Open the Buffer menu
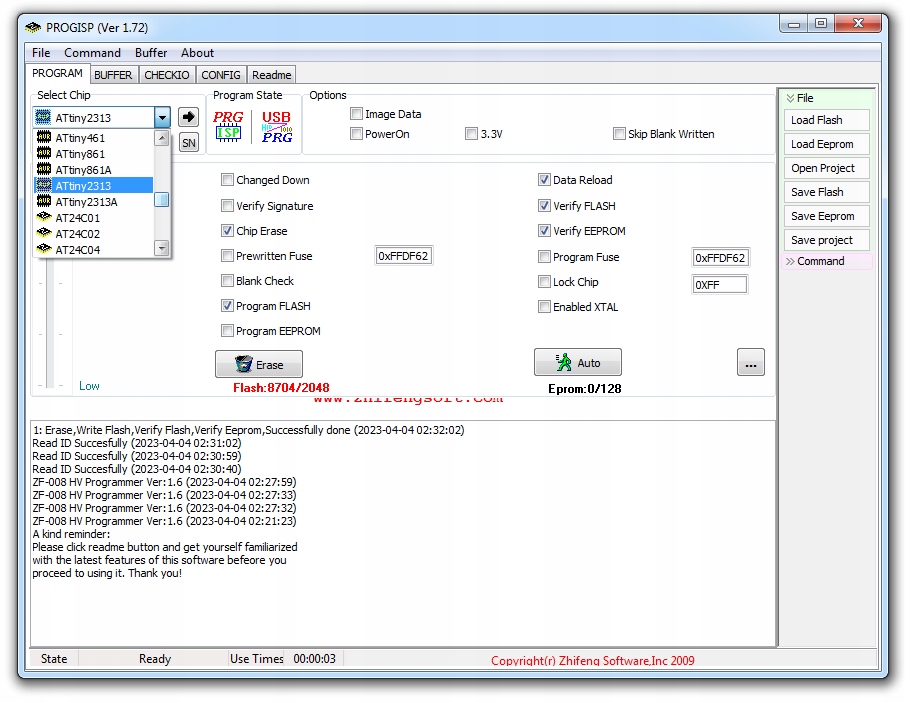Screen dimensions: 905x702 [151, 53]
